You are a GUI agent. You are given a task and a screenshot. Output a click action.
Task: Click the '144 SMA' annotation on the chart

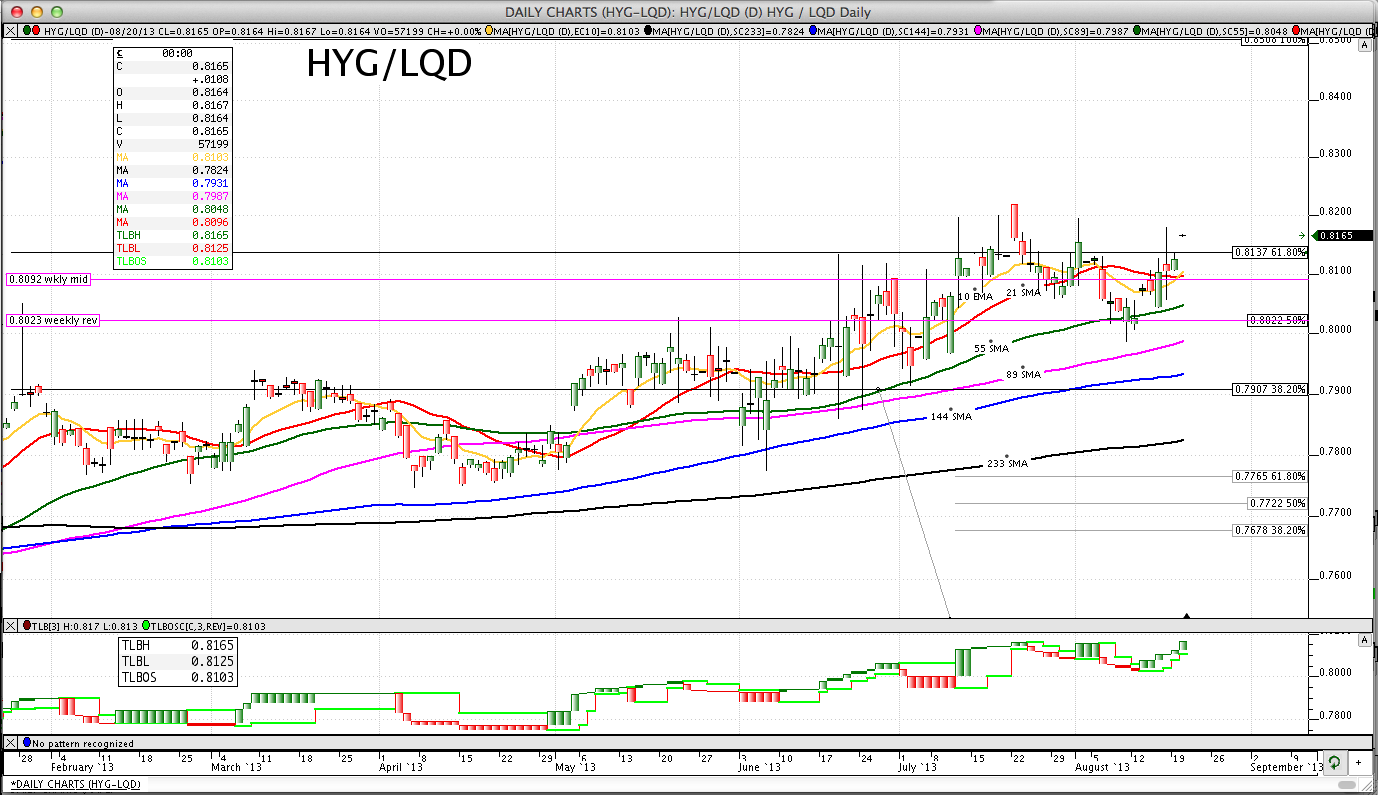951,416
